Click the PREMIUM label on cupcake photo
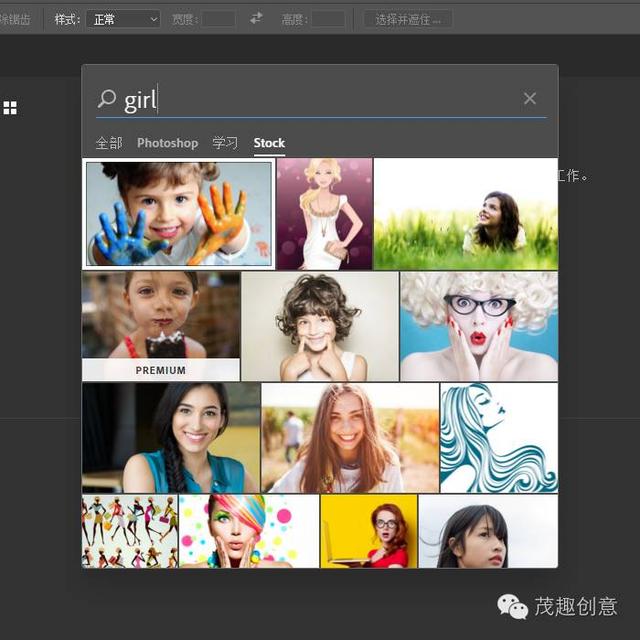This screenshot has width=640, height=640. coord(161,370)
